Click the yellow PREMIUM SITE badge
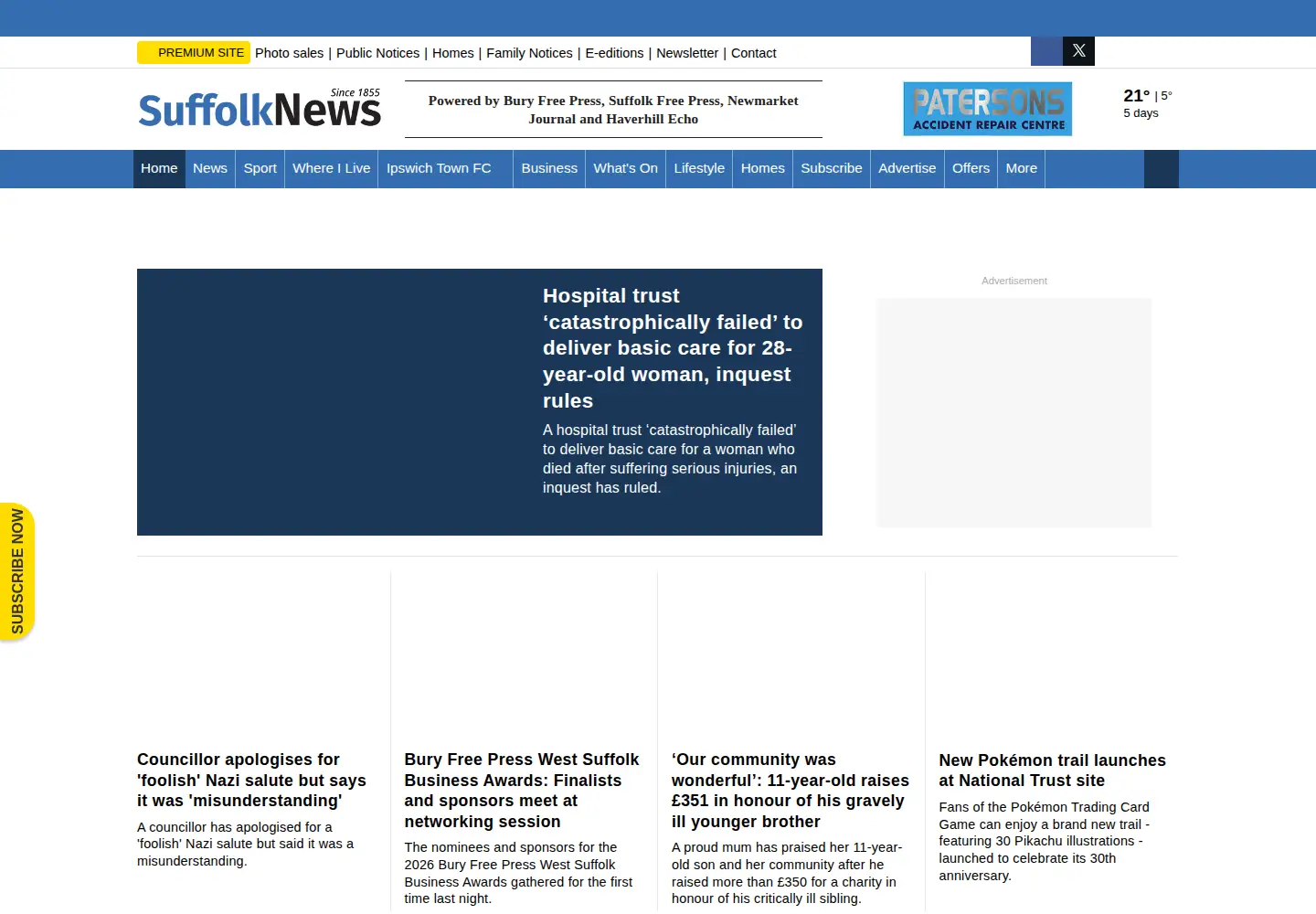Screen dimensions: 1316x914 coord(194,53)
